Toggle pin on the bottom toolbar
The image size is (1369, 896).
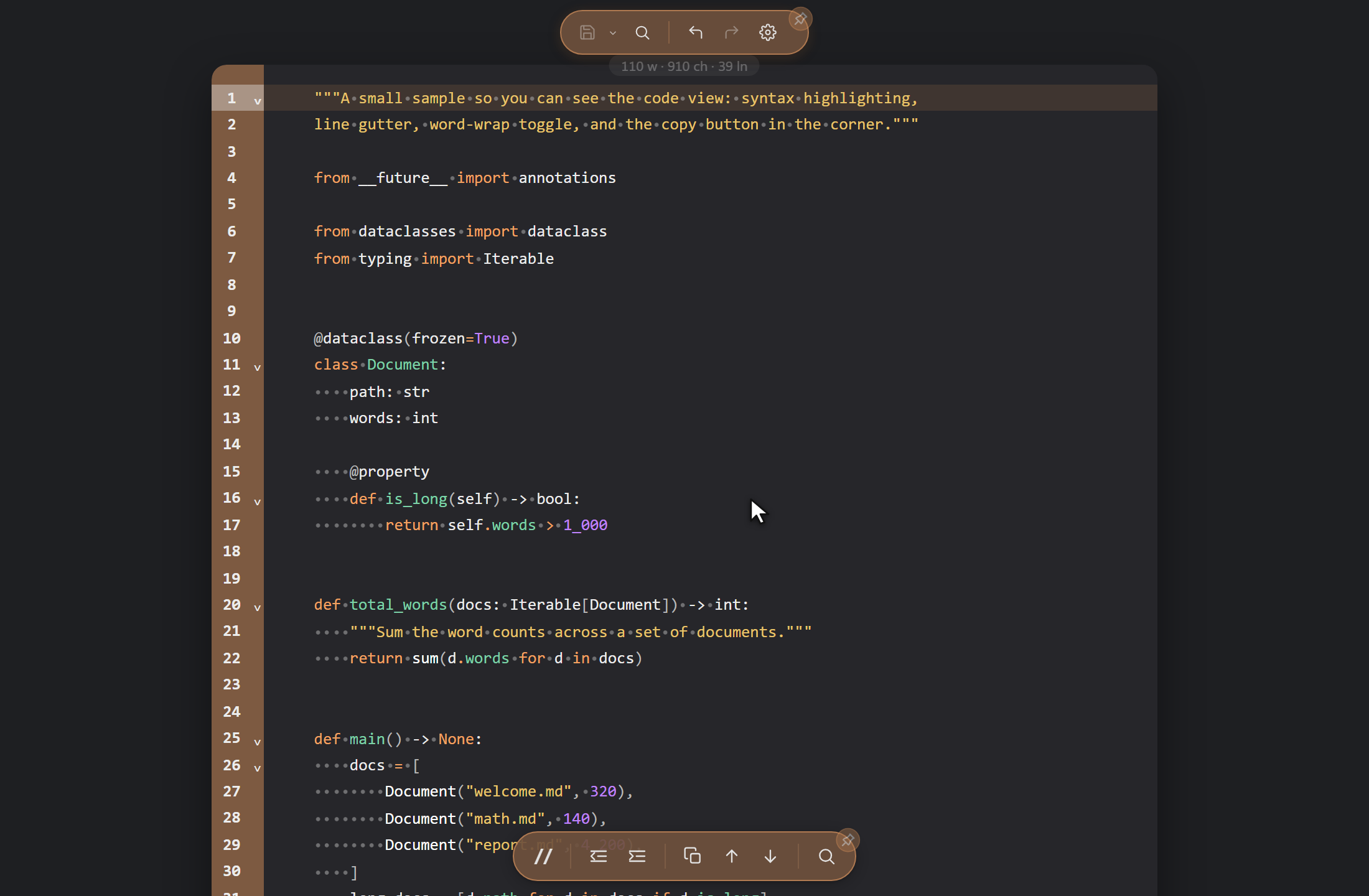(848, 840)
